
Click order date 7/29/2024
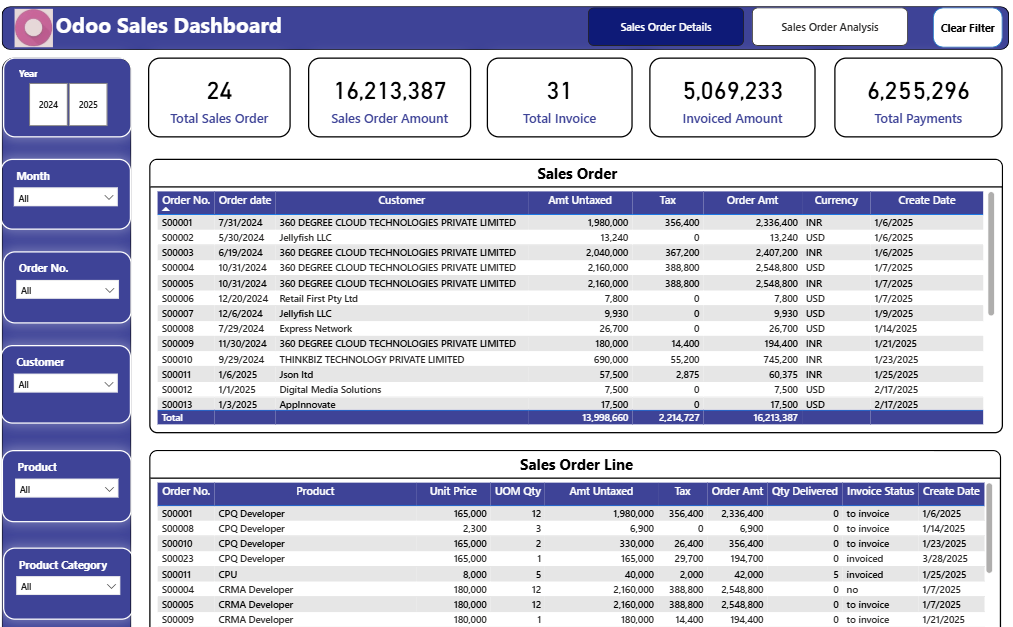pos(241,329)
